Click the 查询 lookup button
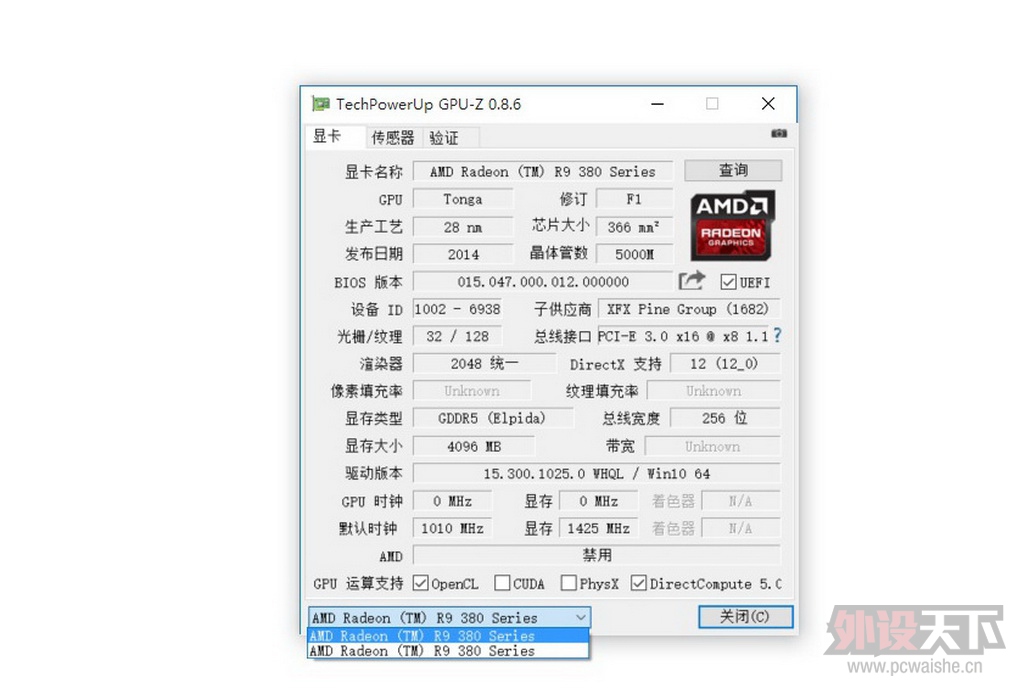This screenshot has width=1024, height=700. [x=733, y=170]
